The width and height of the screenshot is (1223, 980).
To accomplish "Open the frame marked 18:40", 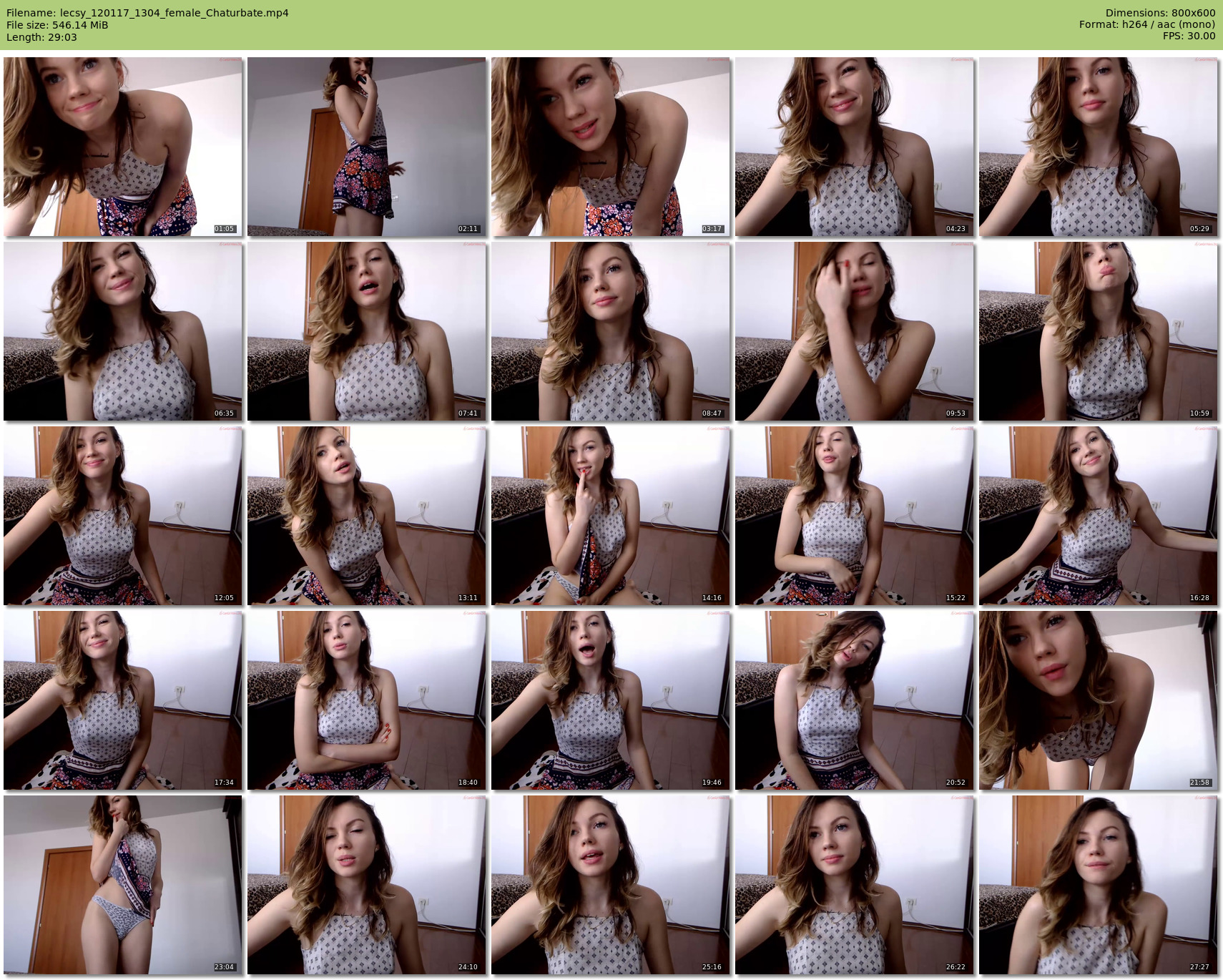I will 366,700.
